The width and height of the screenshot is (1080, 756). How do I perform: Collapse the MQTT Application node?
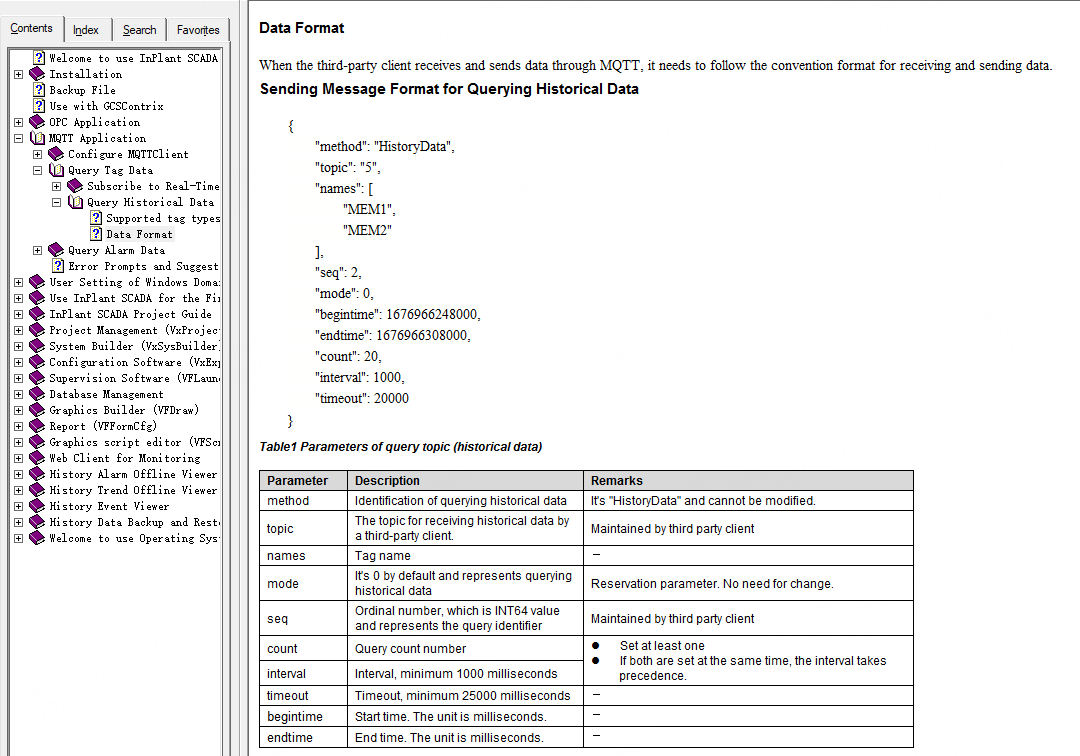19,138
